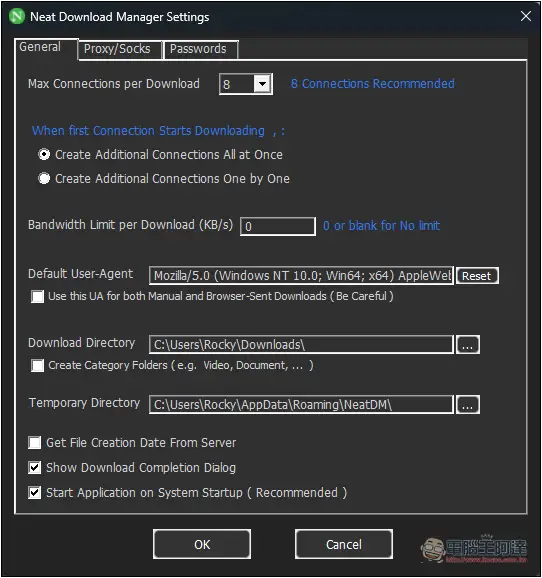Click the '8 Connections Recommended' text
542x578 pixels.
point(372,84)
